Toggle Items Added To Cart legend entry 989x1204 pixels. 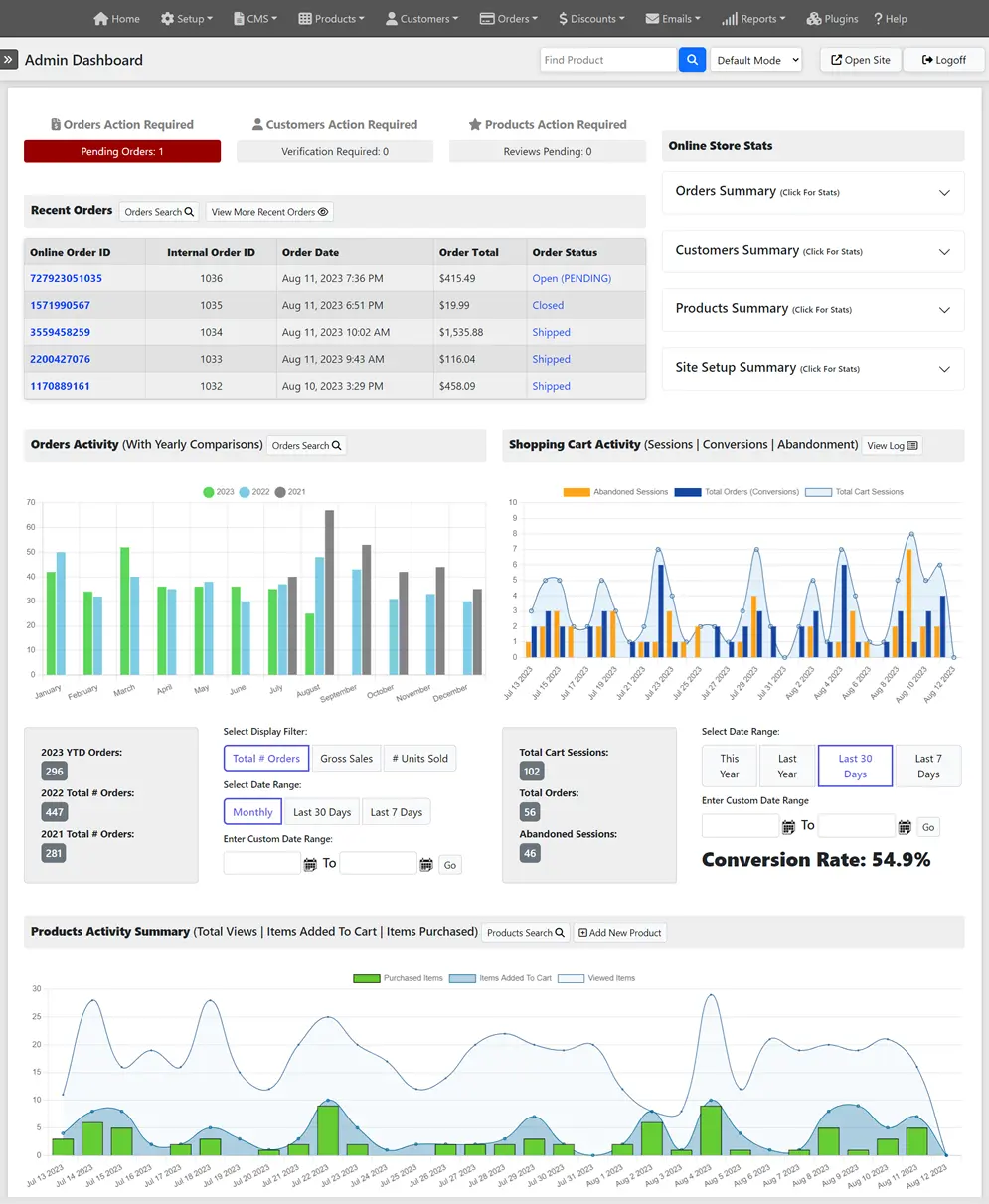pyautogui.click(x=500, y=978)
